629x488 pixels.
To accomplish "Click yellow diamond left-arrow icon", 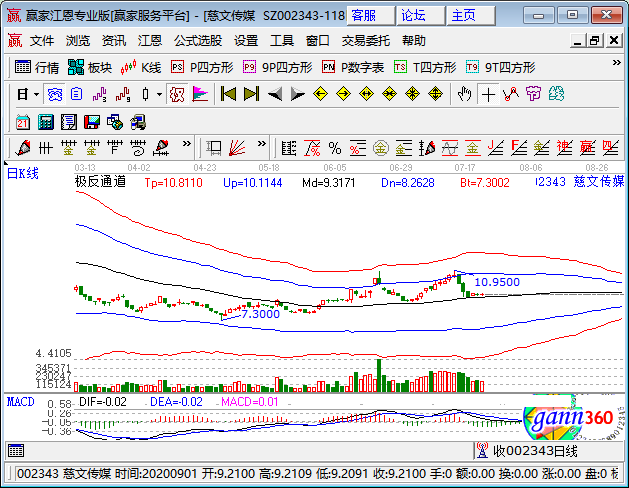I will 320,94.
